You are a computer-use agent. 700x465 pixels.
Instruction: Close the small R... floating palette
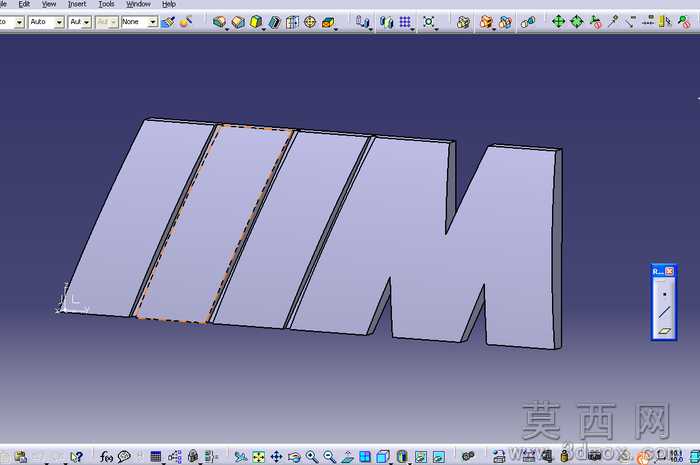pyautogui.click(x=669, y=271)
